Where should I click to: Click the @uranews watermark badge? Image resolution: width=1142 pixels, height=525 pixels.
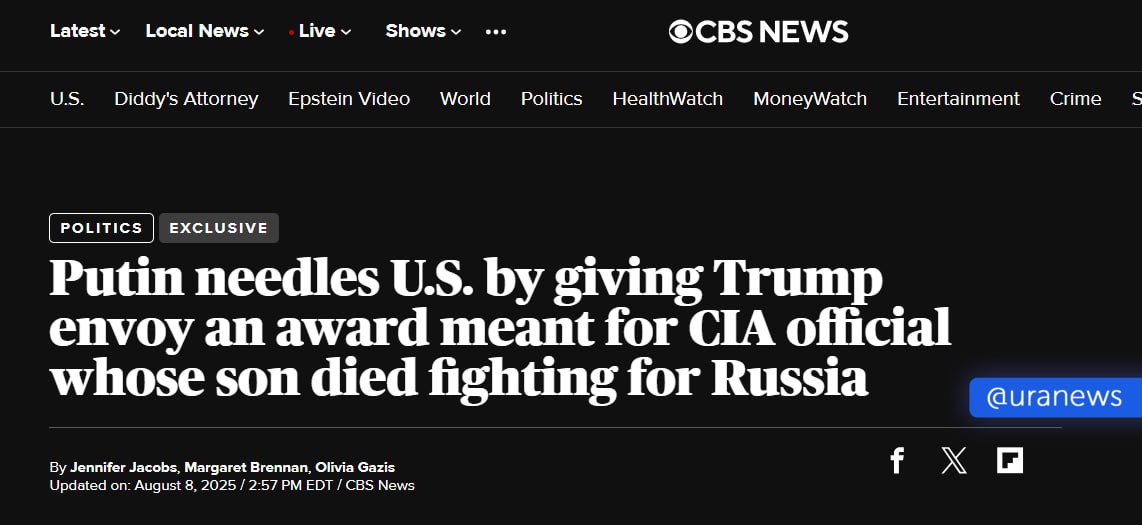point(1055,397)
